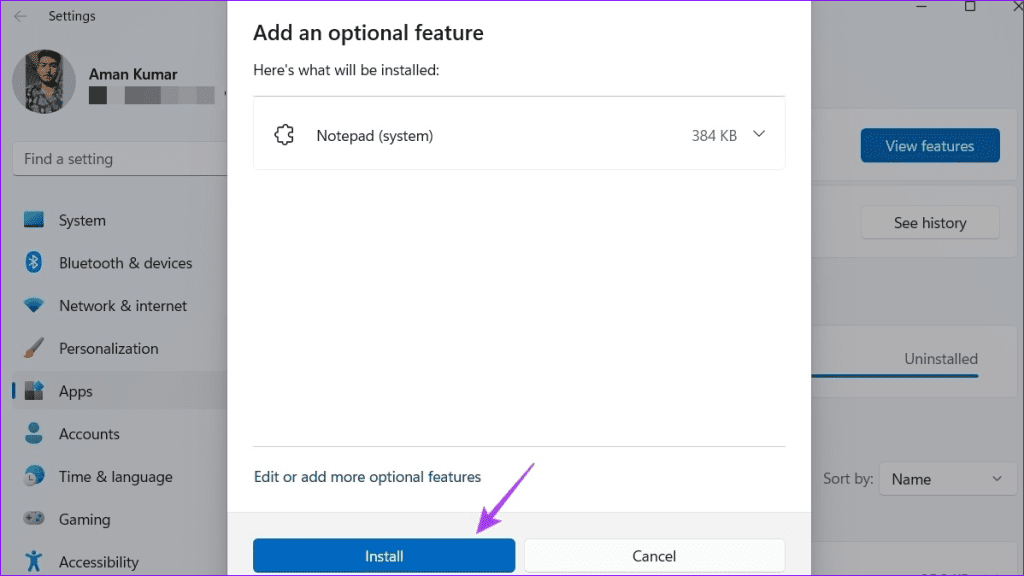
Task: Open Network & internet settings
Action: click(121, 306)
